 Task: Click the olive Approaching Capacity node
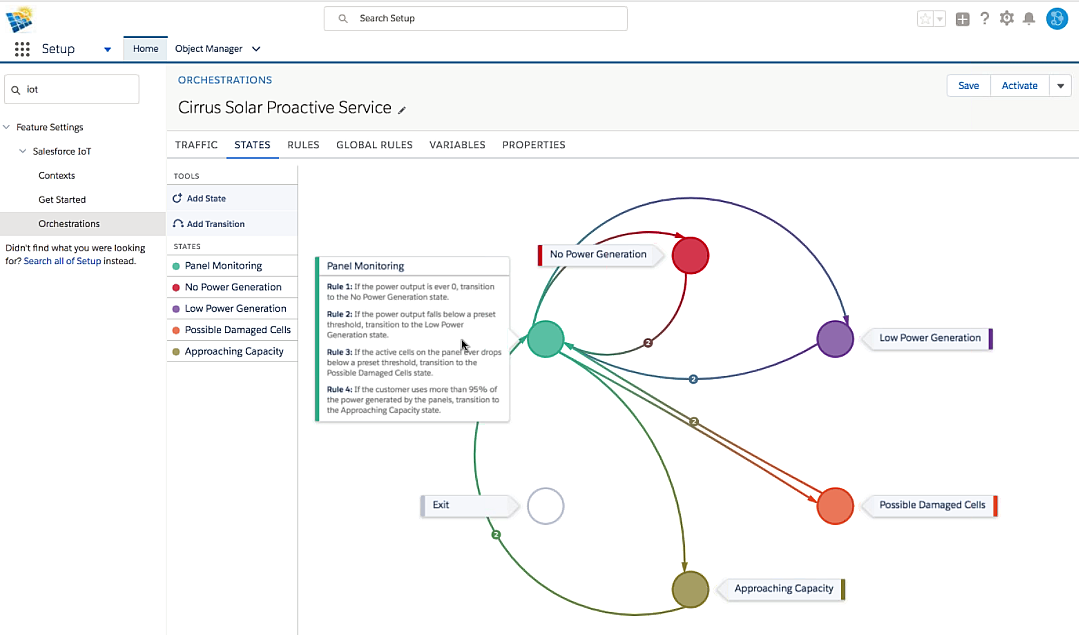coord(690,589)
